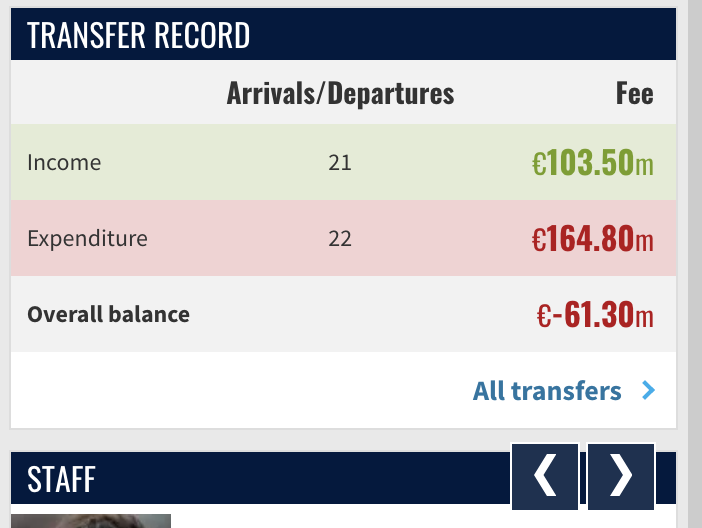Screen dimensions: 702x528
Task: Click the previous staff arrow button
Action: (x=545, y=476)
